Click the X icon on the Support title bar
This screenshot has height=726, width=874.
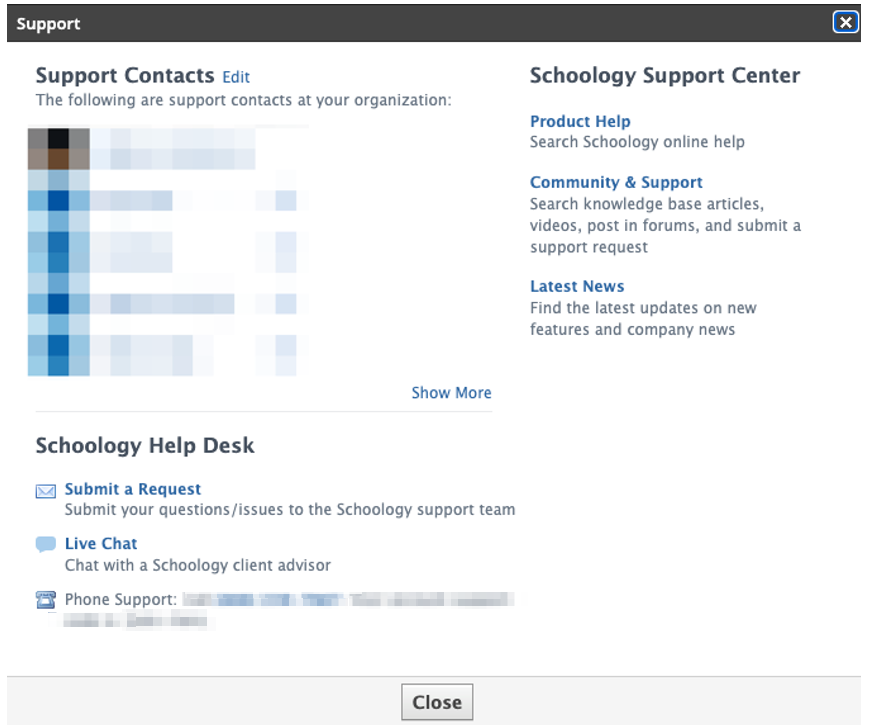845,22
